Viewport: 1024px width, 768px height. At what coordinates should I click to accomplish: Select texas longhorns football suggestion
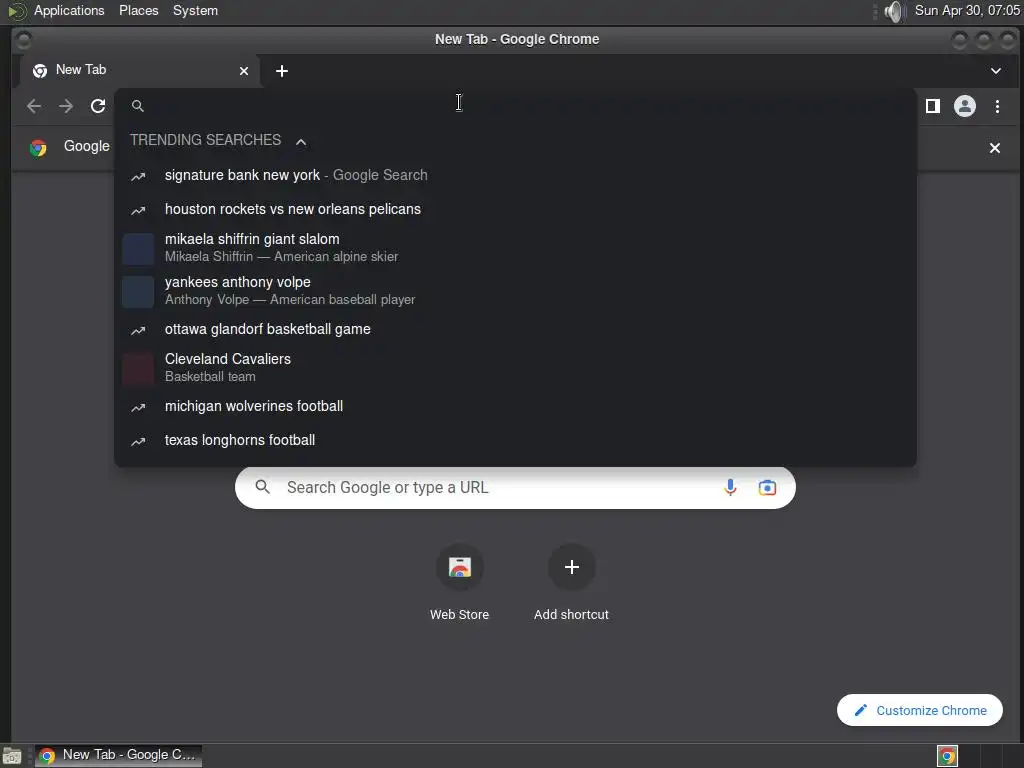click(515, 440)
